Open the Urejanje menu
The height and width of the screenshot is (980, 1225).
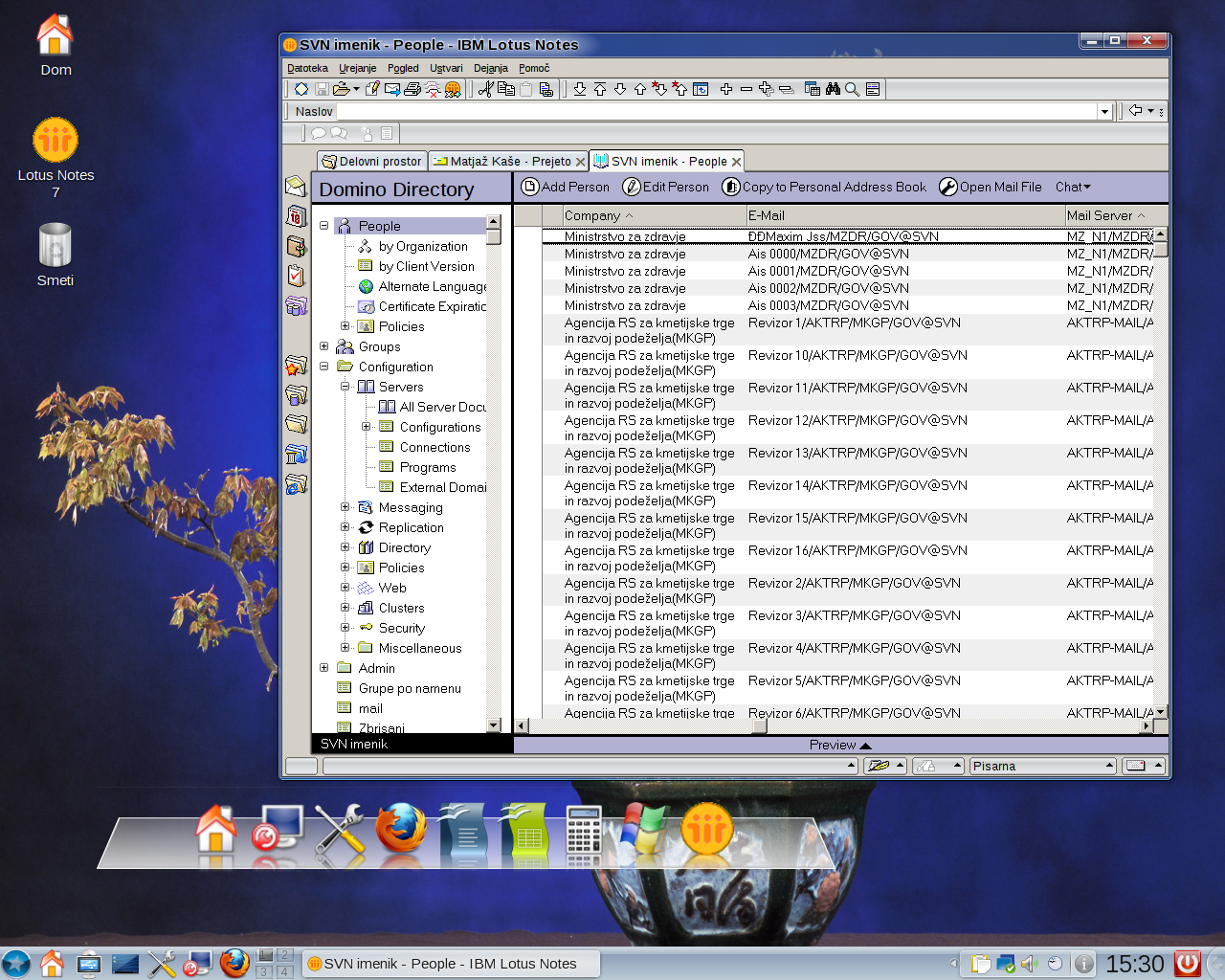pyautogui.click(x=357, y=68)
